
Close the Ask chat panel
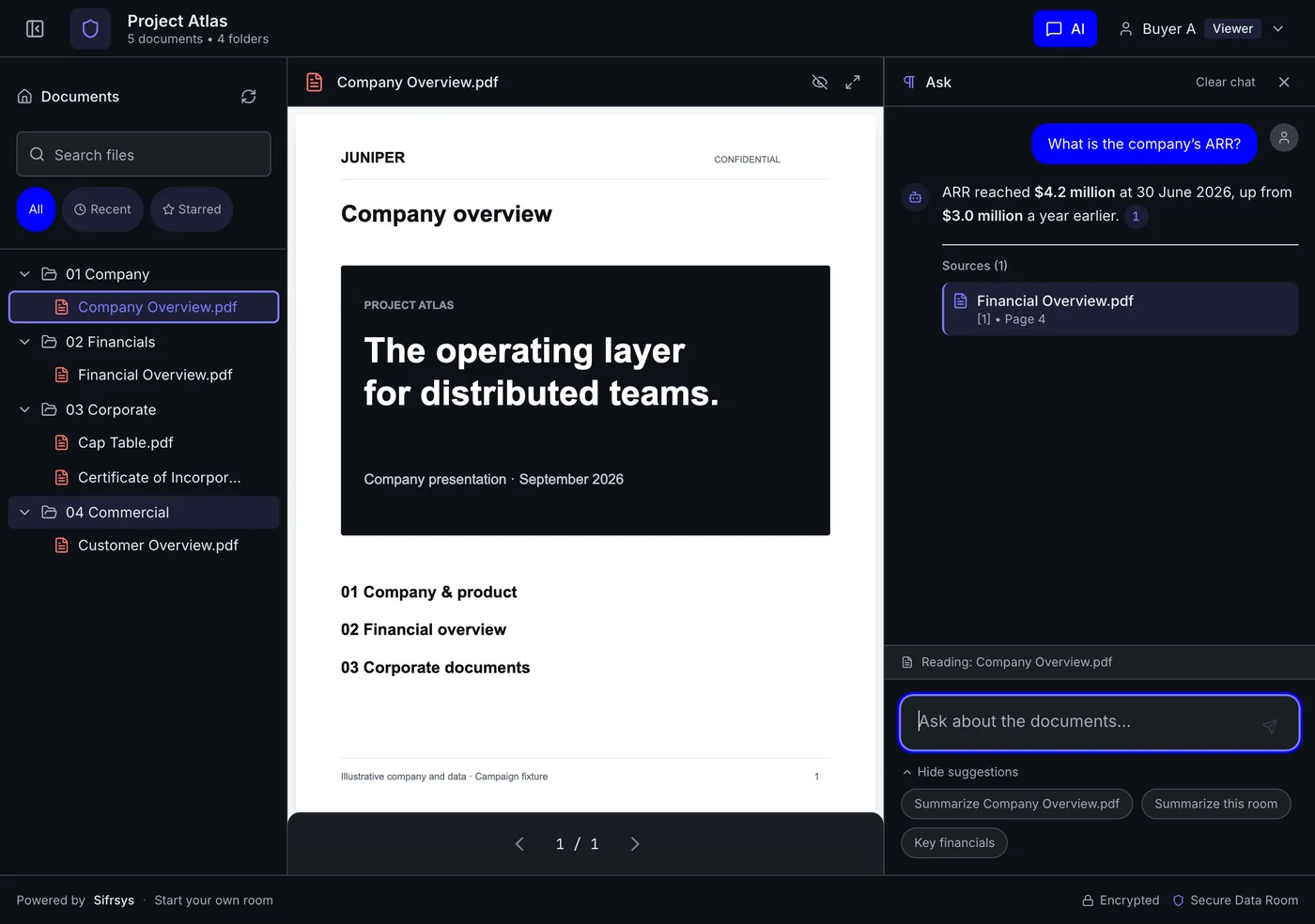coord(1284,83)
